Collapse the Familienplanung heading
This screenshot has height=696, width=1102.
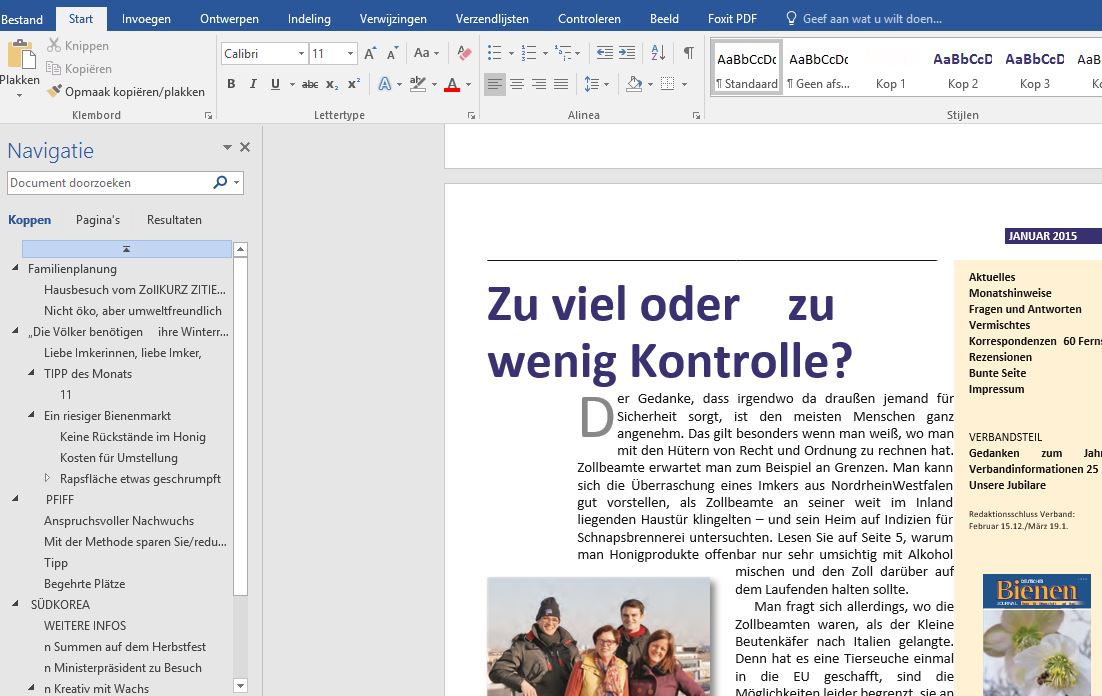pyautogui.click(x=15, y=268)
